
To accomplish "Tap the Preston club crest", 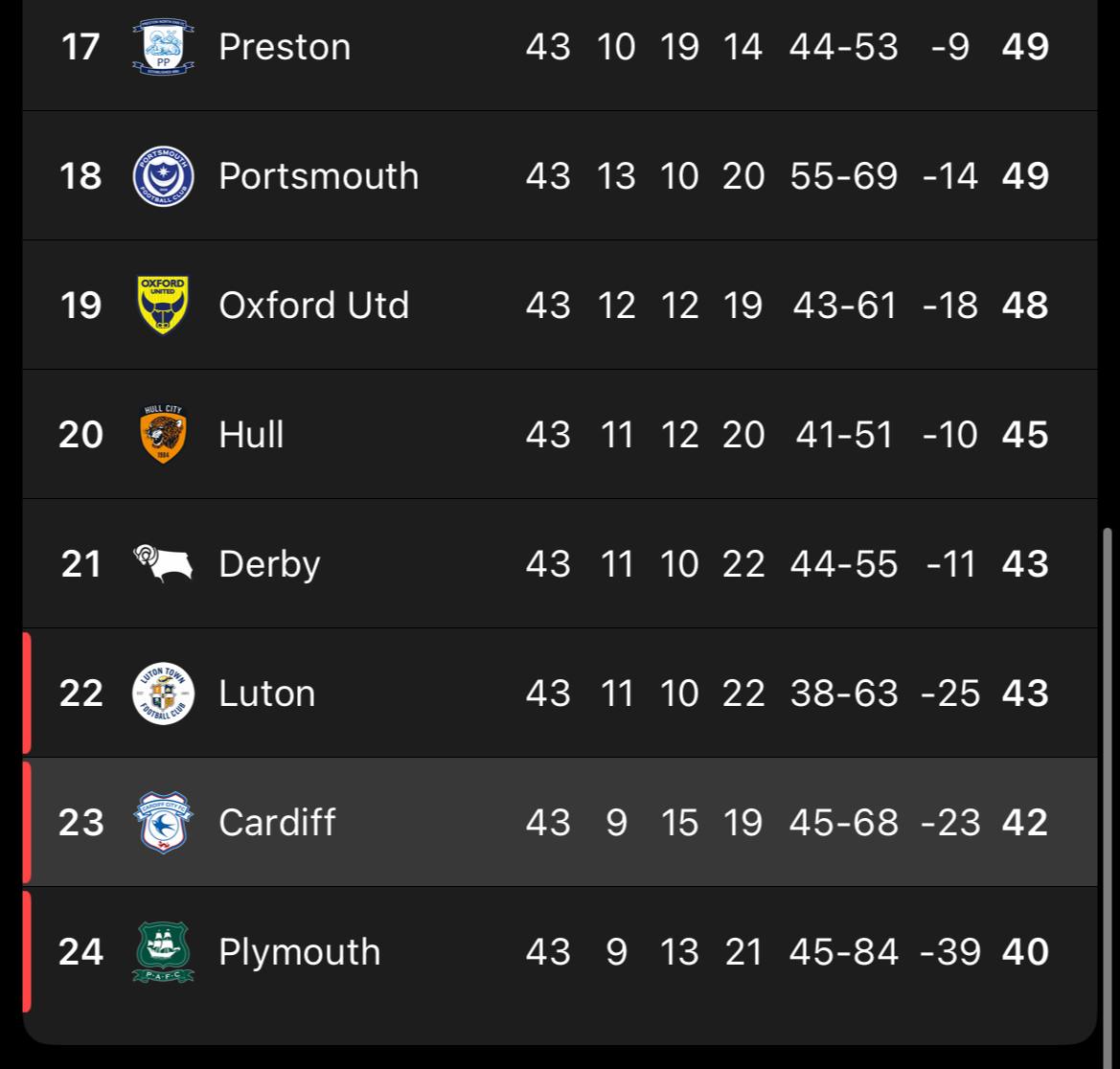I will point(163,46).
